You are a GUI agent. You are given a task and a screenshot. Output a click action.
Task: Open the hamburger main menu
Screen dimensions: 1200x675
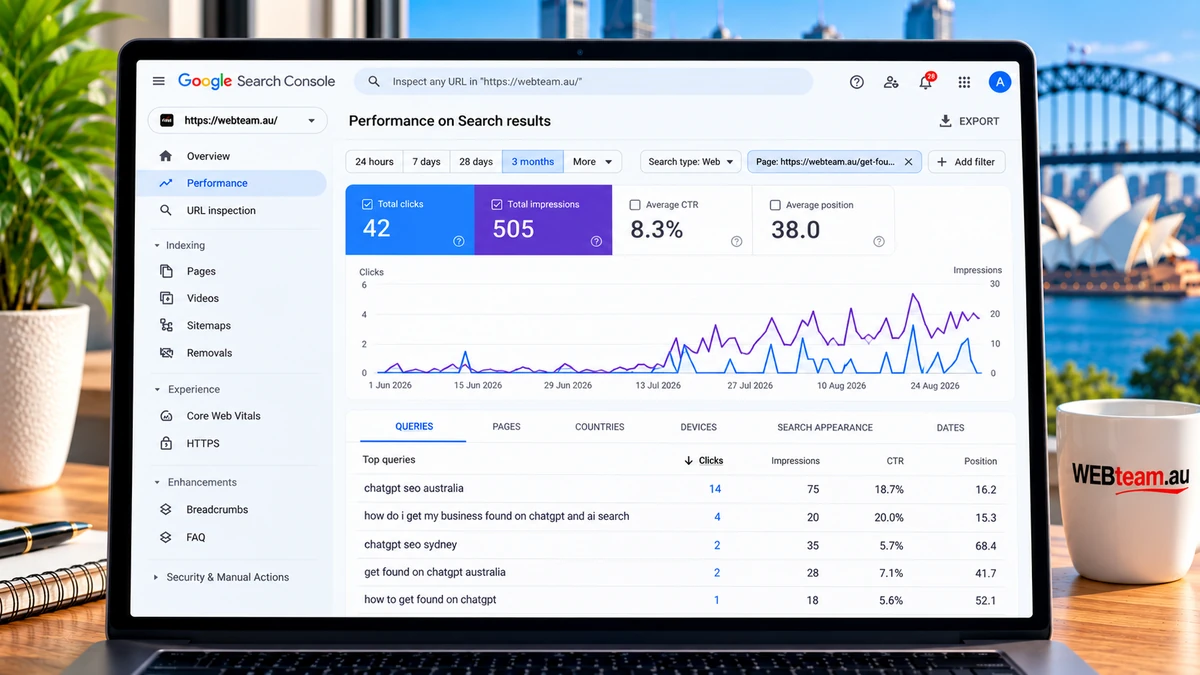[159, 81]
